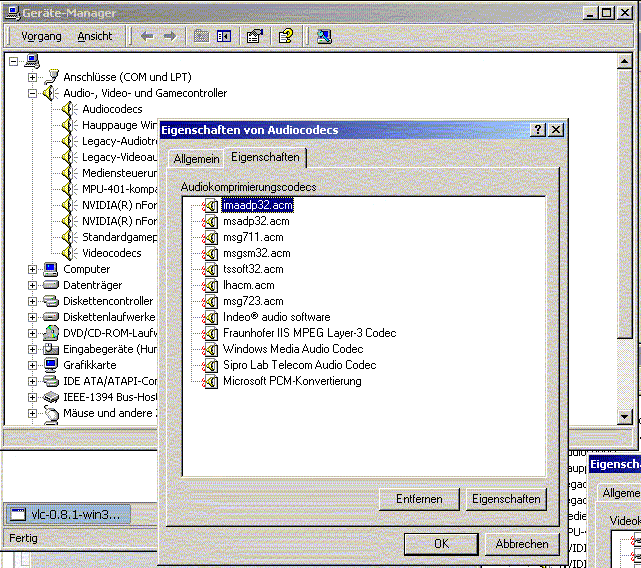Viewport: 641px width, 568px height.
Task: Expand the Diskettenlaufwerke node
Action: click(32, 317)
